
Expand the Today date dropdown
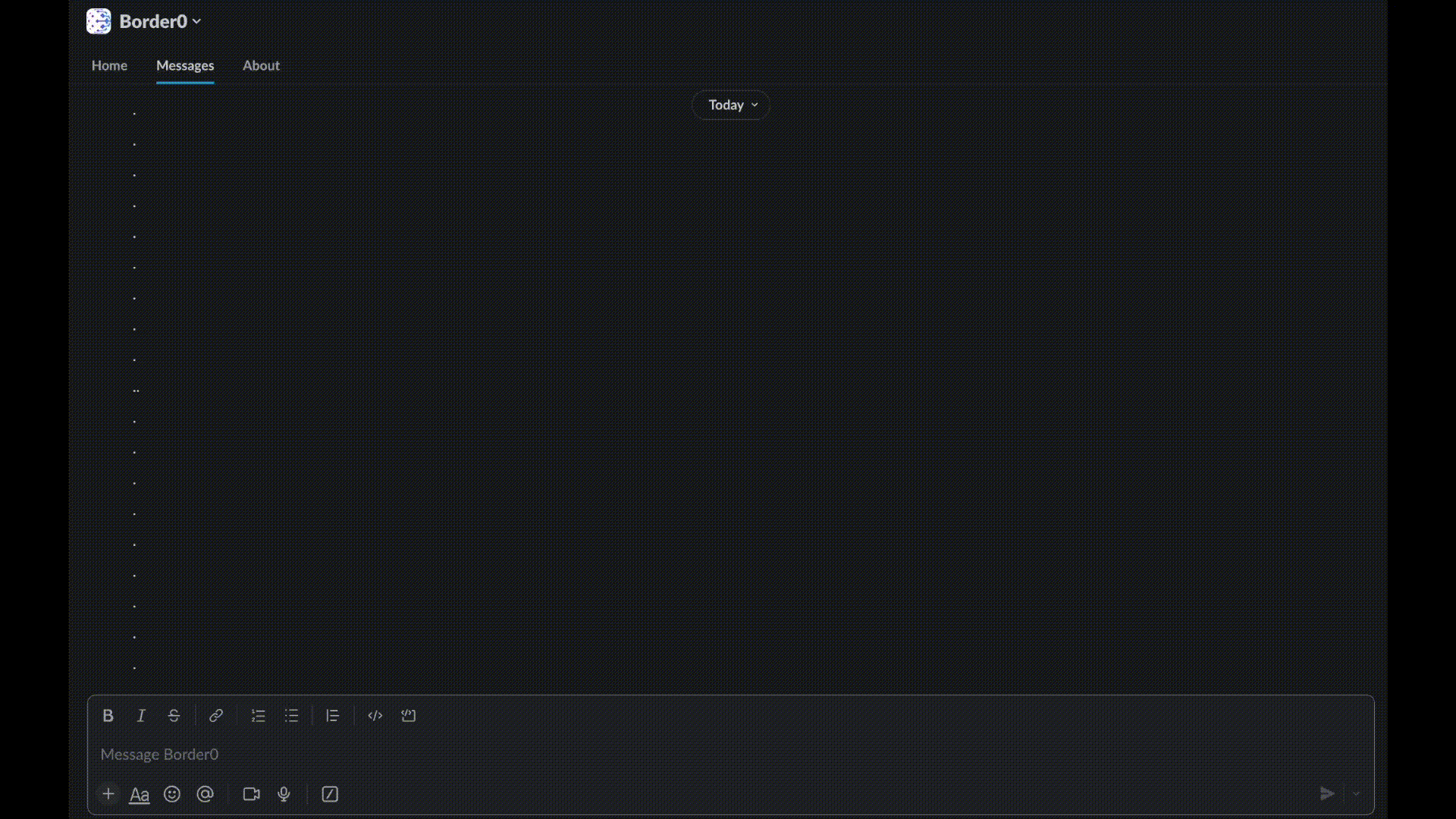734,103
